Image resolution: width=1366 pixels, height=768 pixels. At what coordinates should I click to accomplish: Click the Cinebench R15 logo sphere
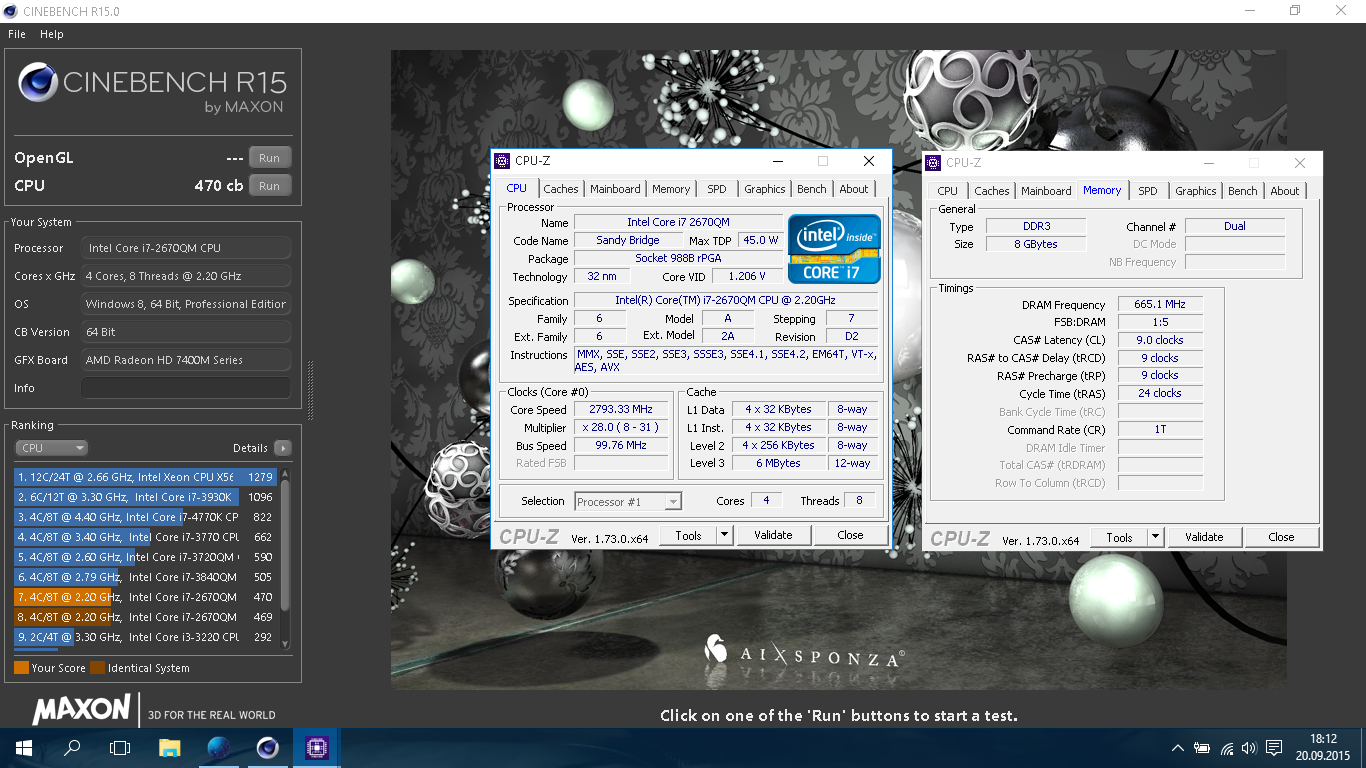coord(37,82)
